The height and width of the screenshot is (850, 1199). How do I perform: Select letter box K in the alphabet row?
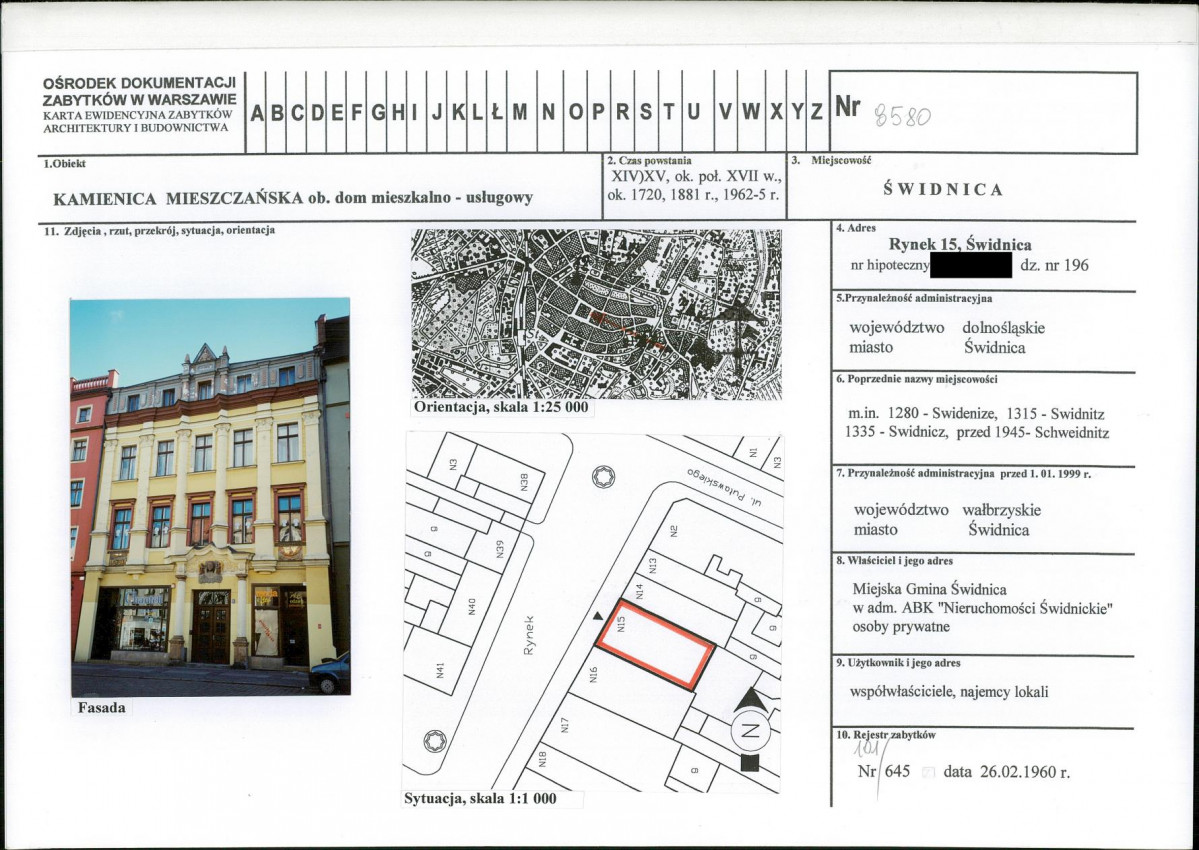click(457, 113)
